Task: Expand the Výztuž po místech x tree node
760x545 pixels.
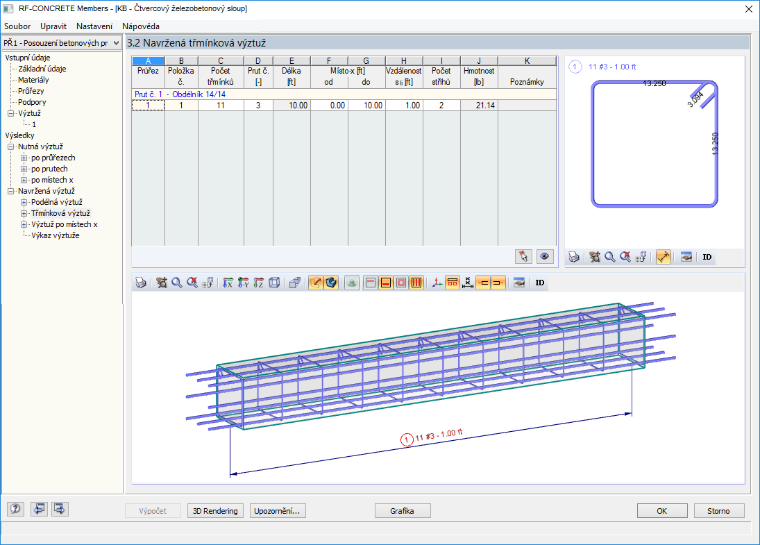Action: pyautogui.click(x=24, y=224)
